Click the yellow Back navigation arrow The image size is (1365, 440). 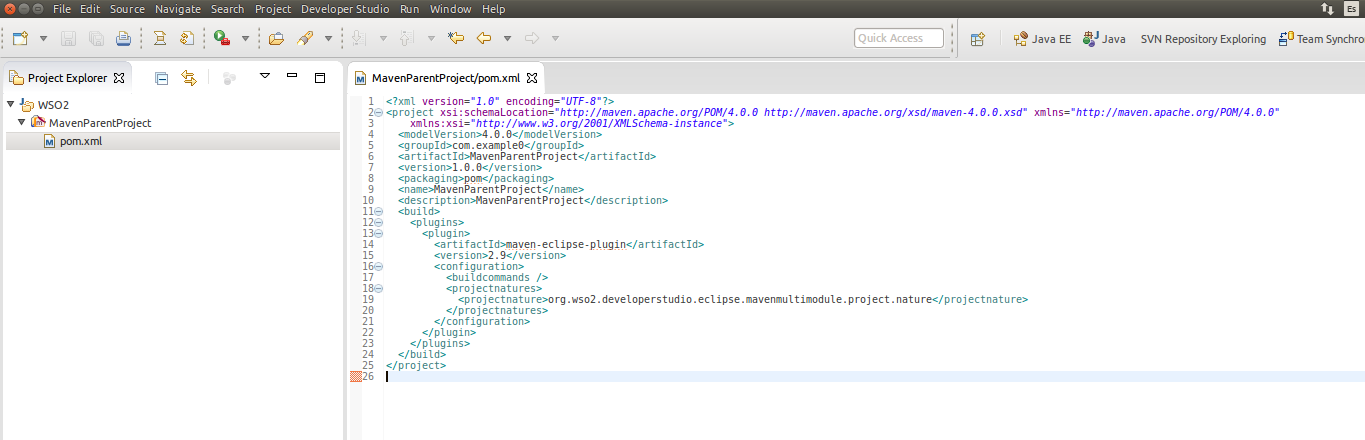tap(484, 39)
